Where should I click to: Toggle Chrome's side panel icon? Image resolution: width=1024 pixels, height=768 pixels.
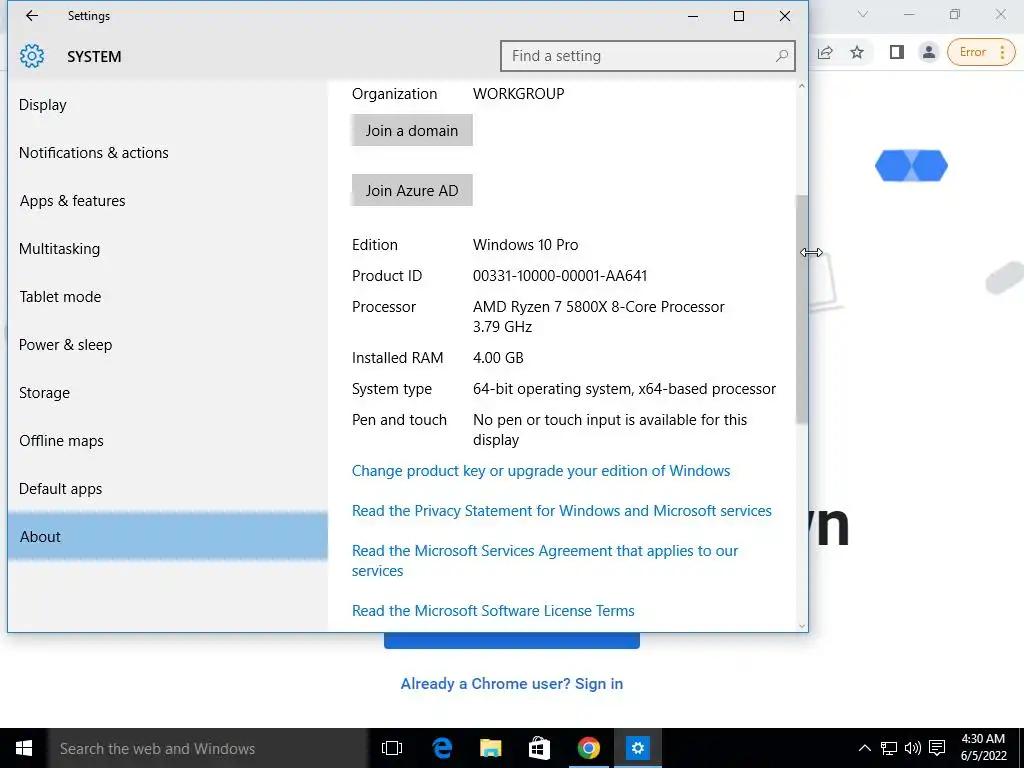897,52
